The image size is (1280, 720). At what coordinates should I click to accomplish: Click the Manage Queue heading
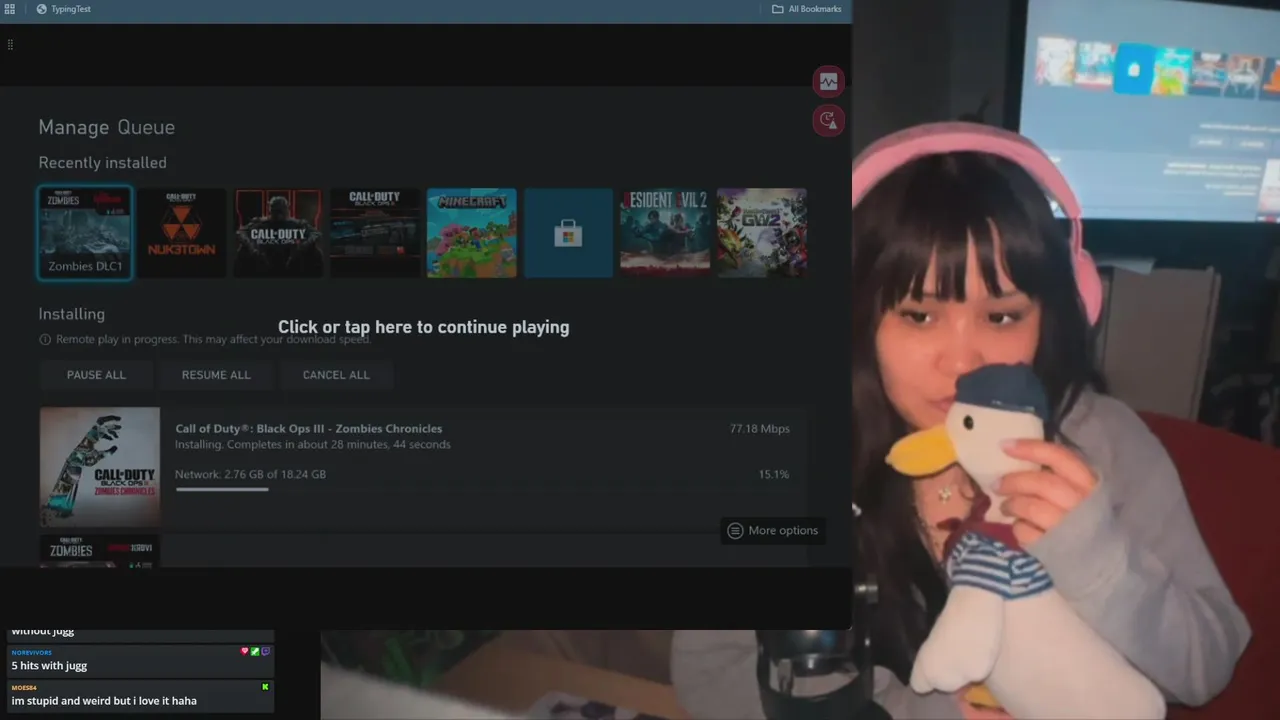pos(107,127)
